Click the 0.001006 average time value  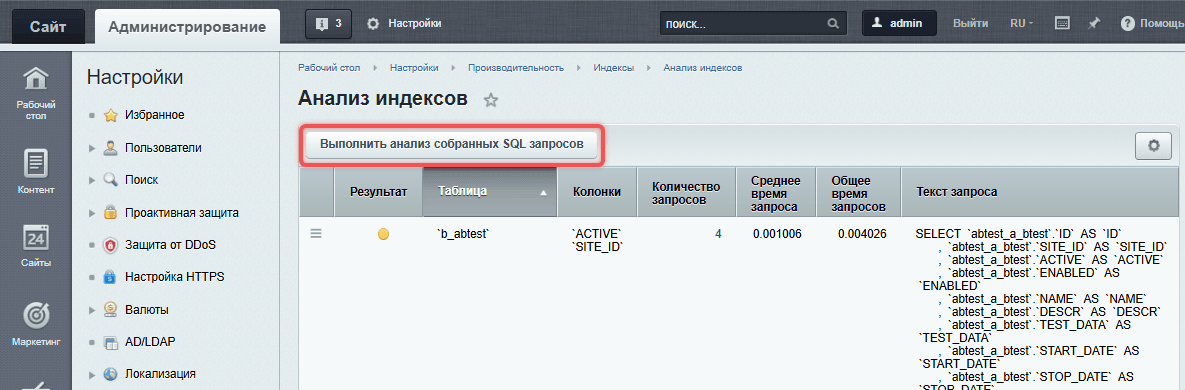[x=777, y=234]
